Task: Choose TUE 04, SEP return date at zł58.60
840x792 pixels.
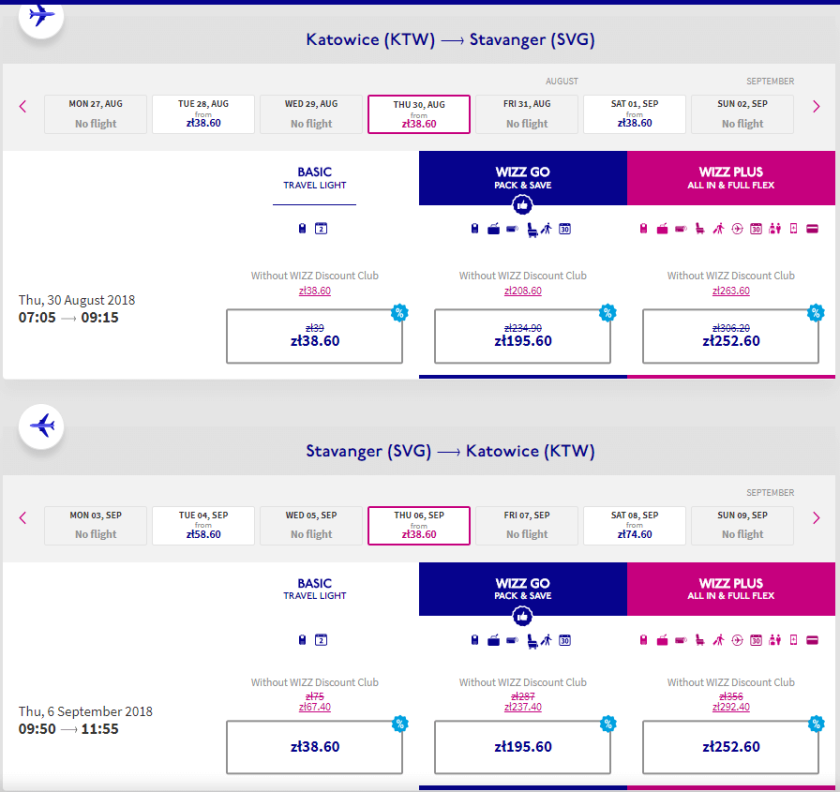Action: tap(203, 525)
